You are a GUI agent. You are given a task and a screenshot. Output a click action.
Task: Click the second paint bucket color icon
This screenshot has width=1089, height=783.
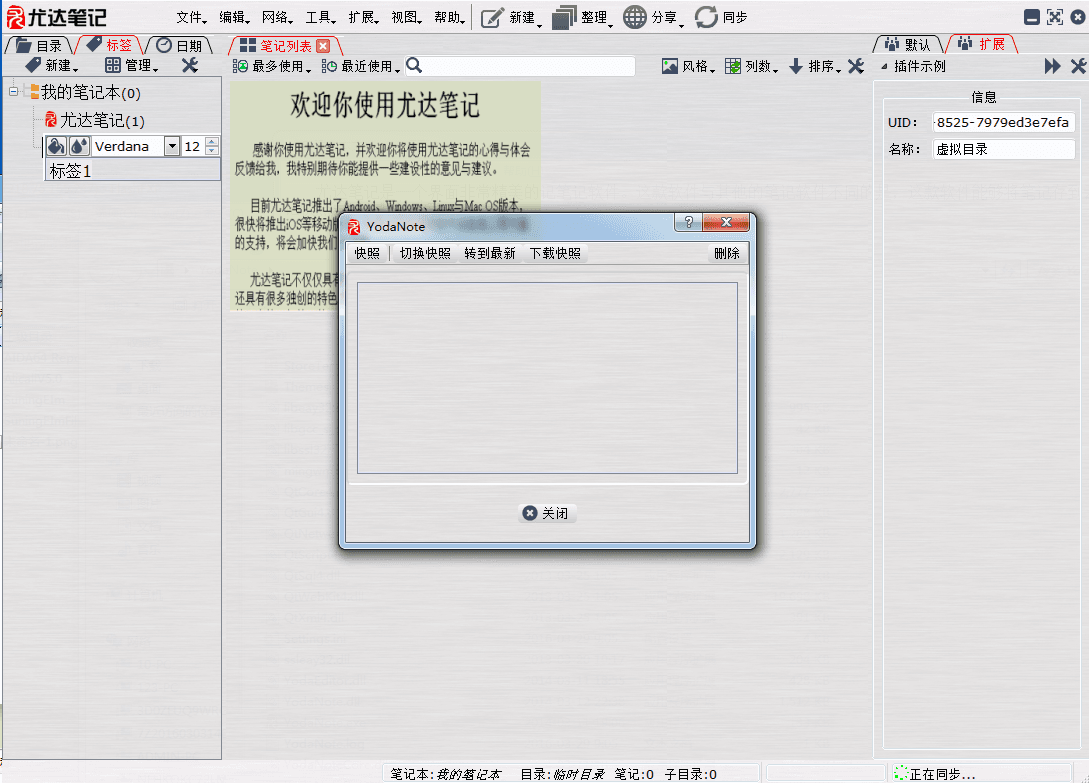pyautogui.click(x=79, y=146)
